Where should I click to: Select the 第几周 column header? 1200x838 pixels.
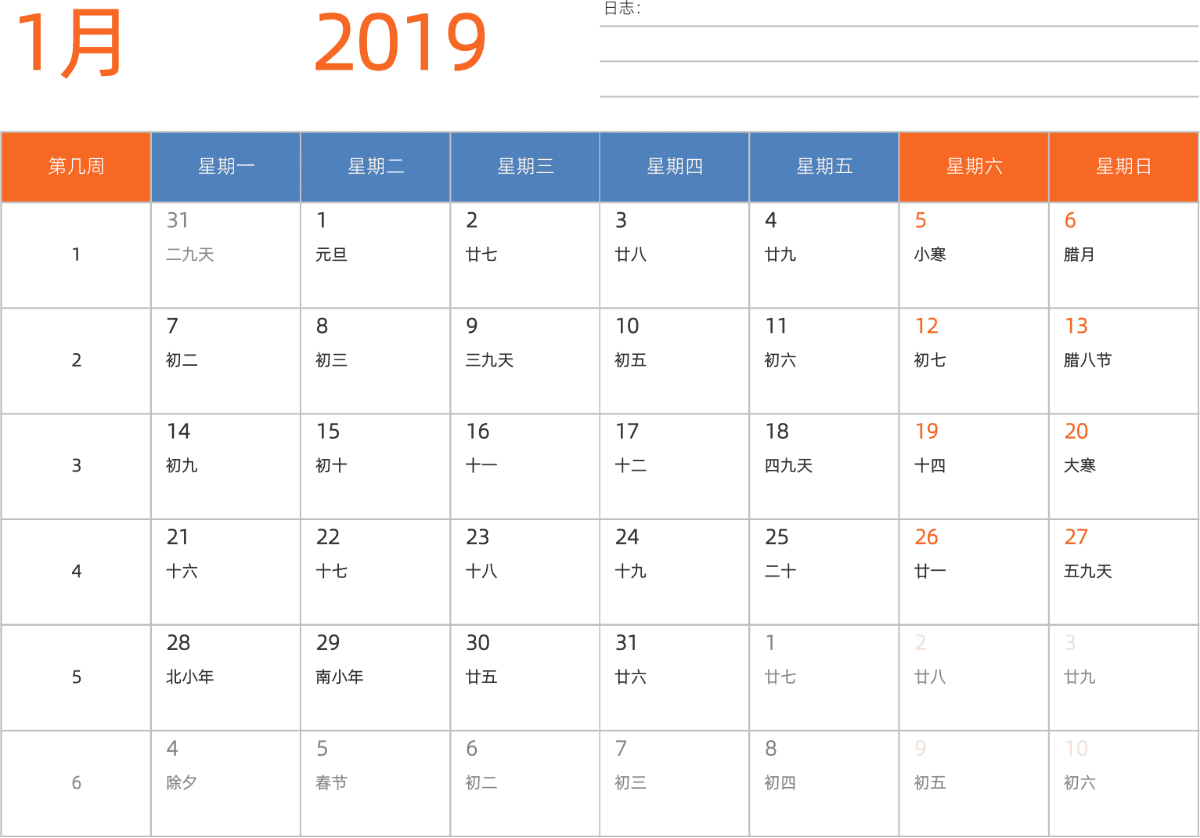coord(76,167)
